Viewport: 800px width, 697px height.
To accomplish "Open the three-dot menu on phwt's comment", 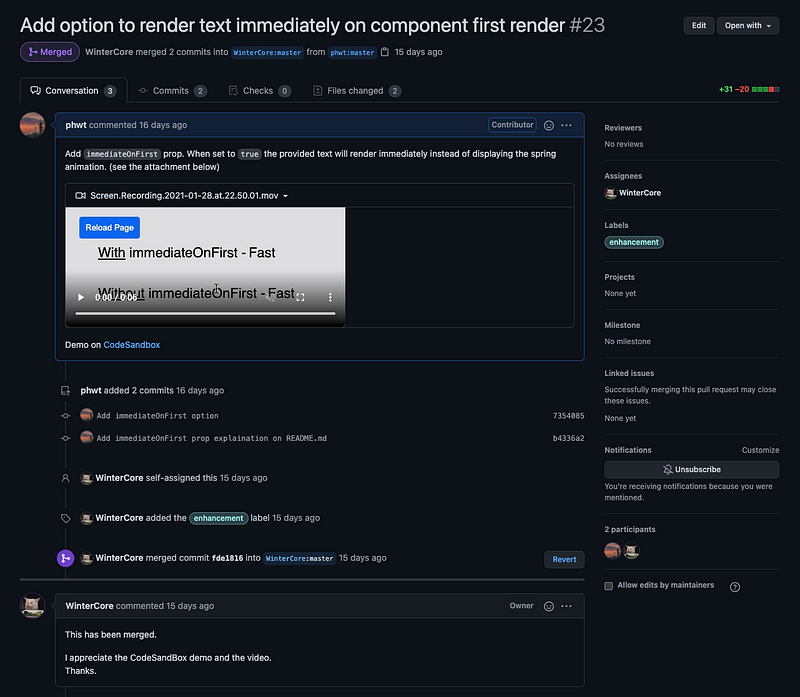I will tap(566, 125).
